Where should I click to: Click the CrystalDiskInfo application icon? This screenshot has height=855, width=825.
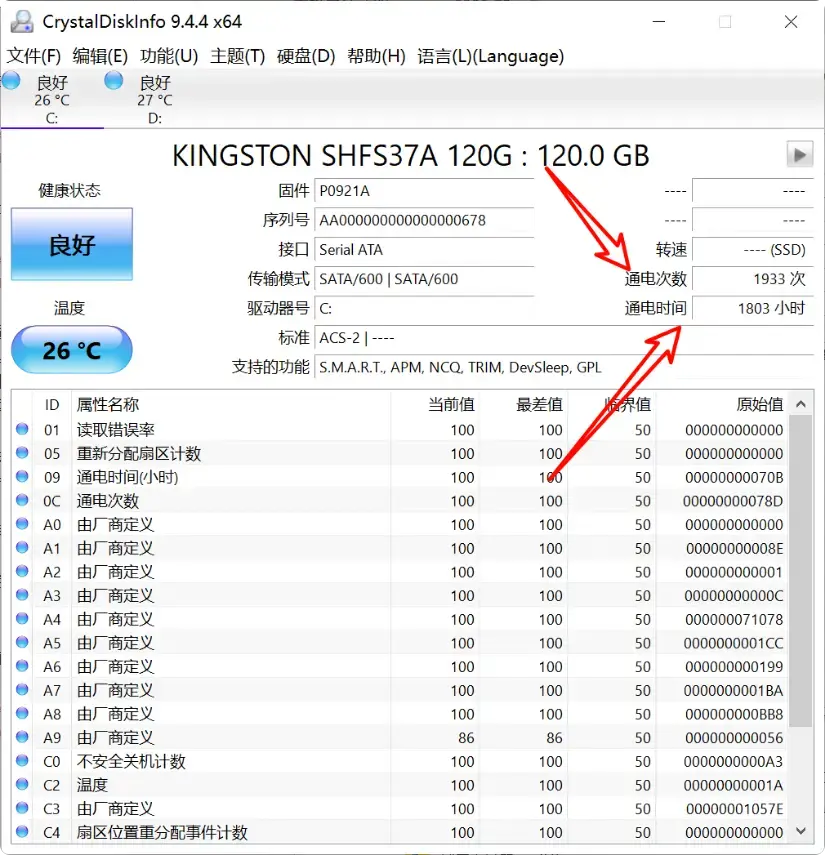[x=22, y=20]
